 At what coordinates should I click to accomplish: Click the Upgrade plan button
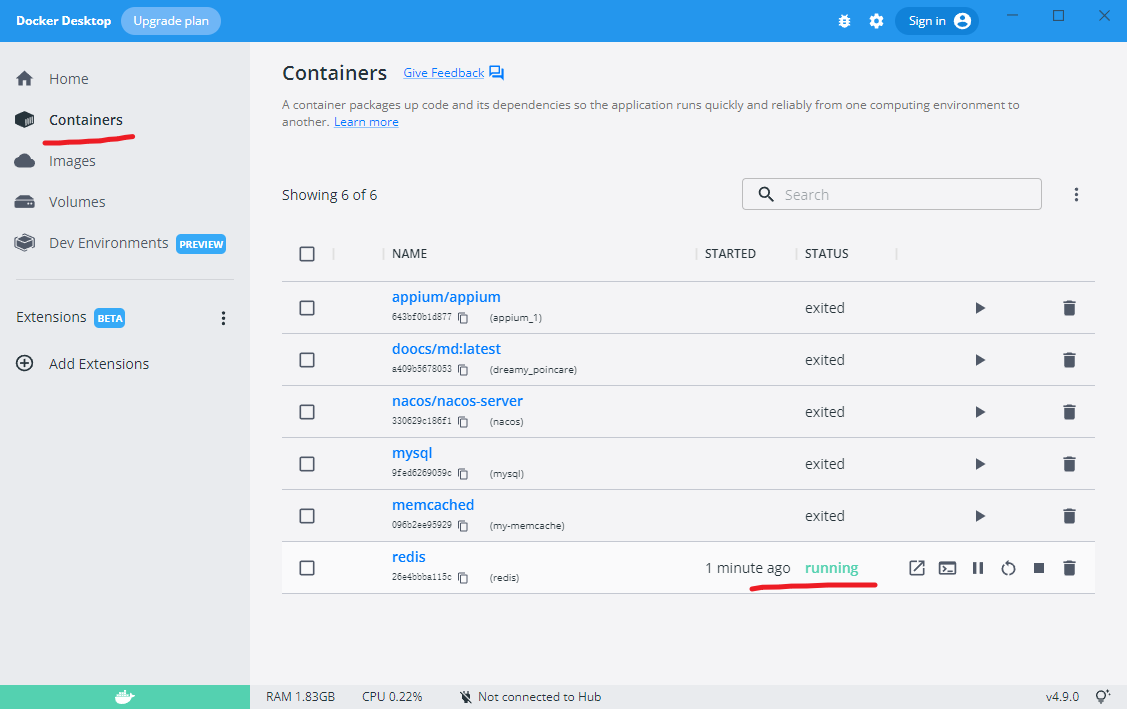pos(171,21)
